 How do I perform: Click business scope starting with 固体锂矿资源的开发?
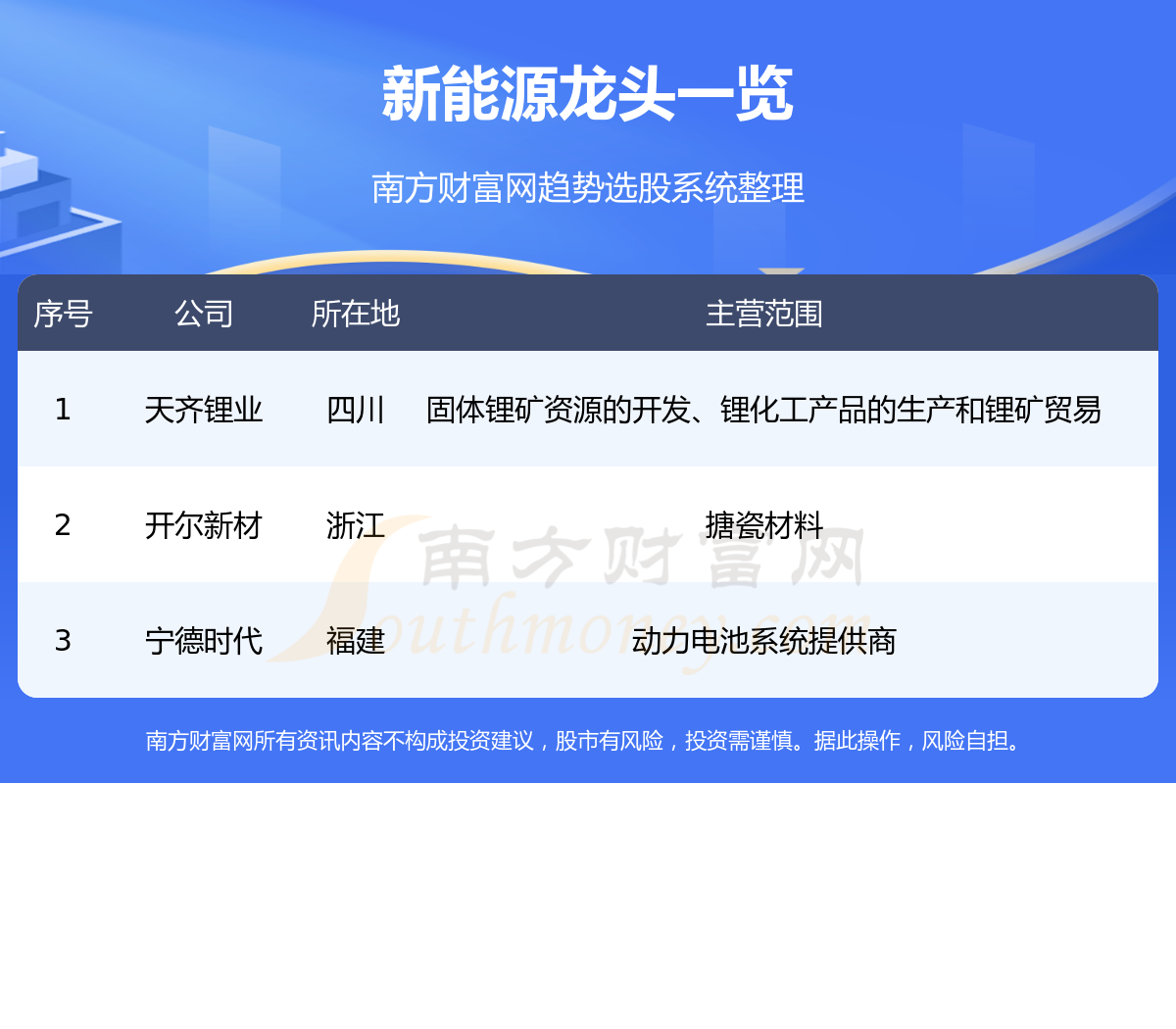(x=764, y=410)
